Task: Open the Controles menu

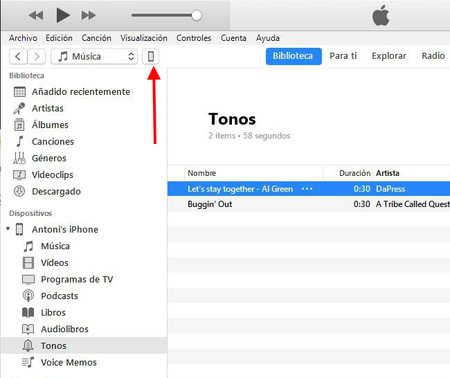Action: (x=194, y=38)
